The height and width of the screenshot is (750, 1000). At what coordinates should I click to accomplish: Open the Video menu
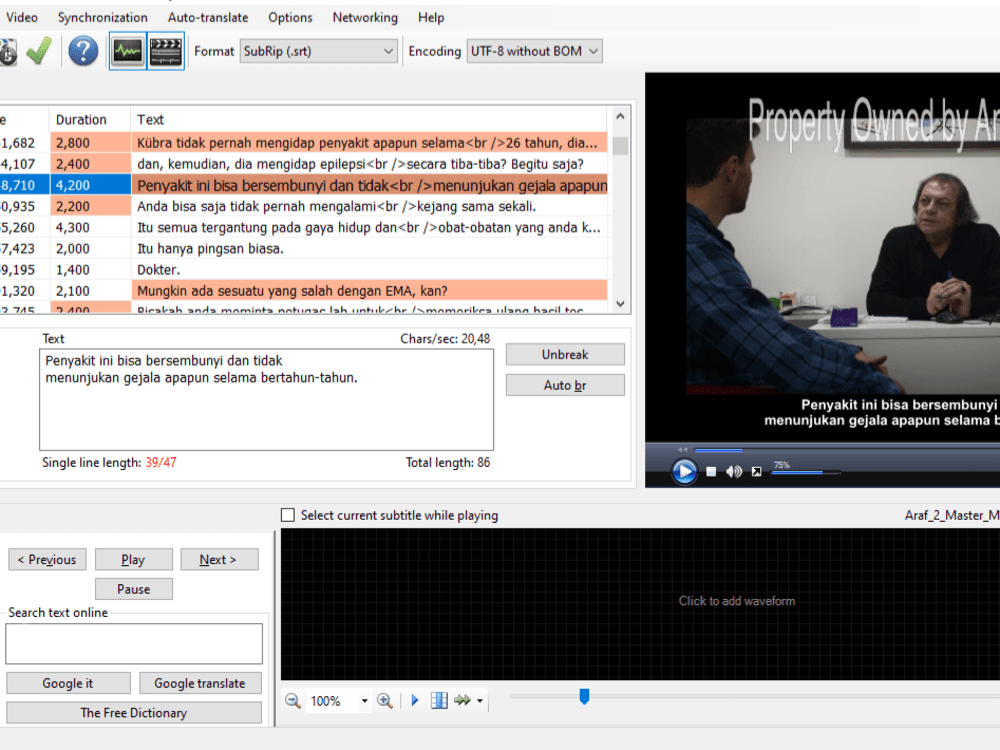pos(22,18)
